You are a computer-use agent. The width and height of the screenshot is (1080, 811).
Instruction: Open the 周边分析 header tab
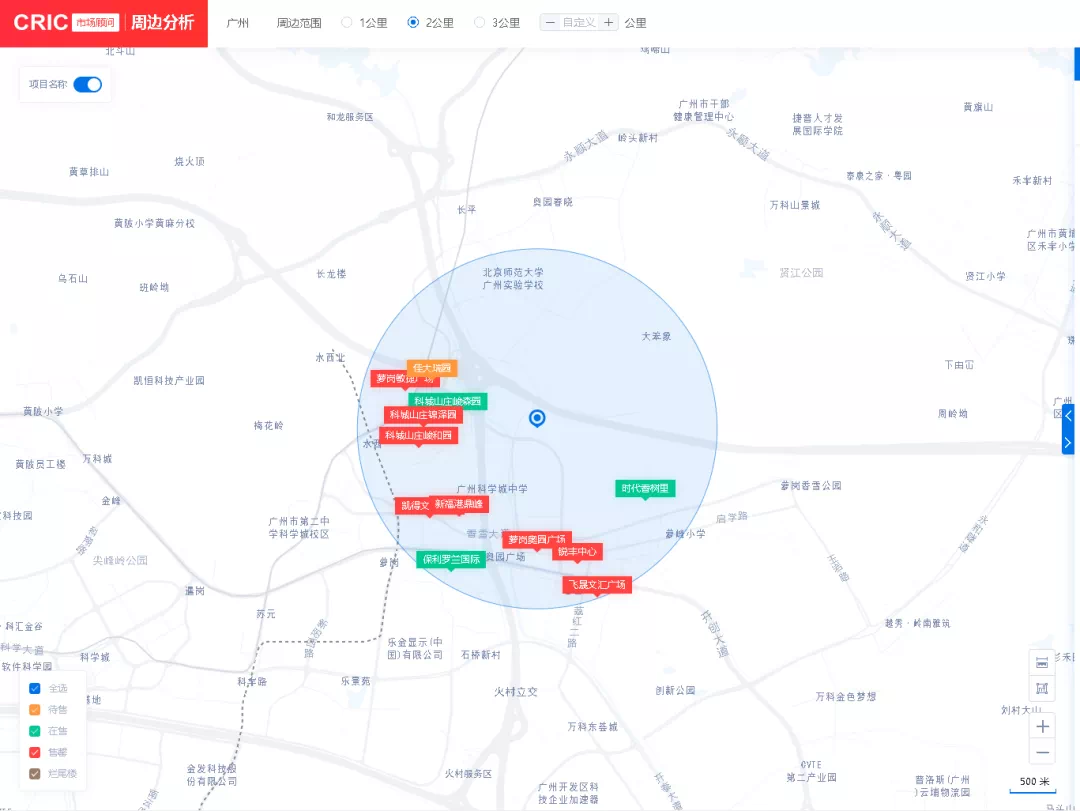click(x=162, y=23)
